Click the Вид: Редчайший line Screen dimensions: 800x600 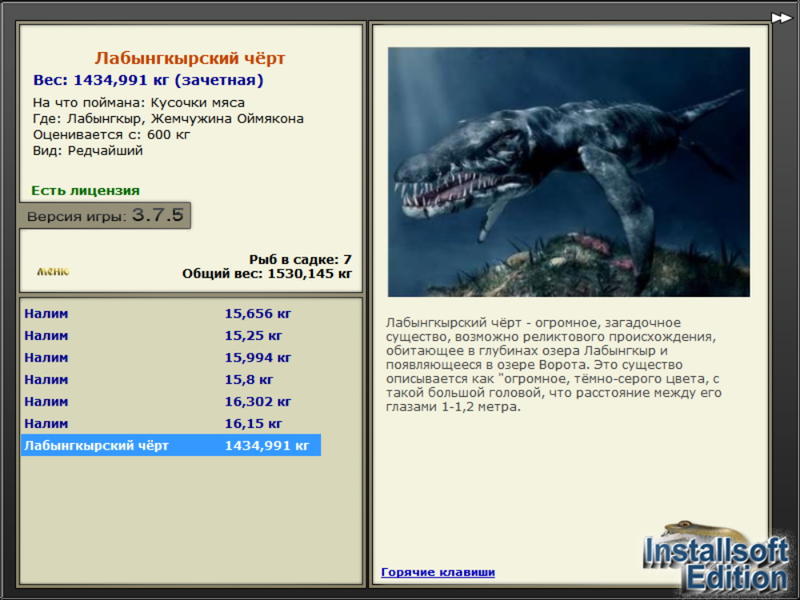click(x=88, y=151)
